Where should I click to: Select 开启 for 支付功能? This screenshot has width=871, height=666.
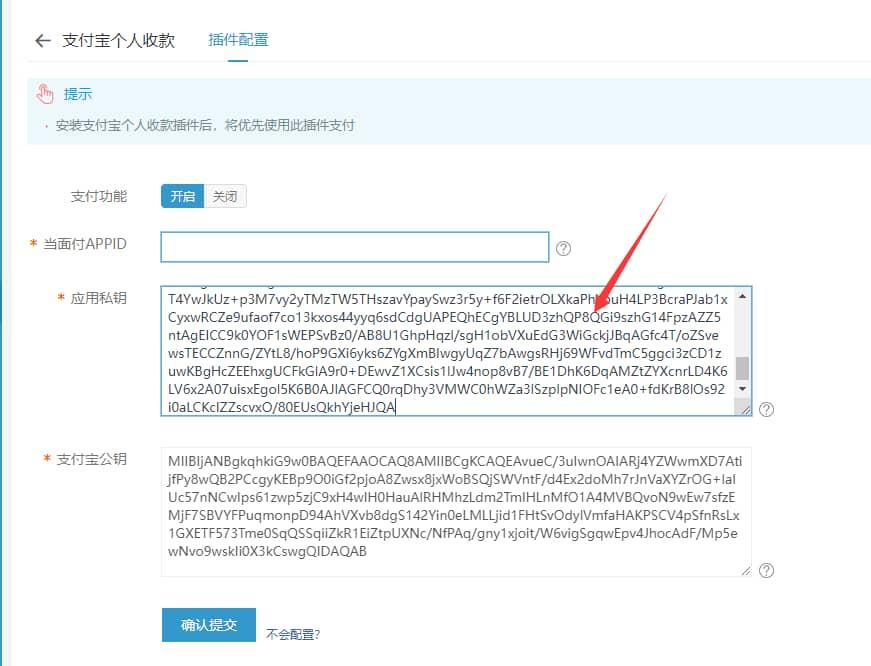[182, 196]
